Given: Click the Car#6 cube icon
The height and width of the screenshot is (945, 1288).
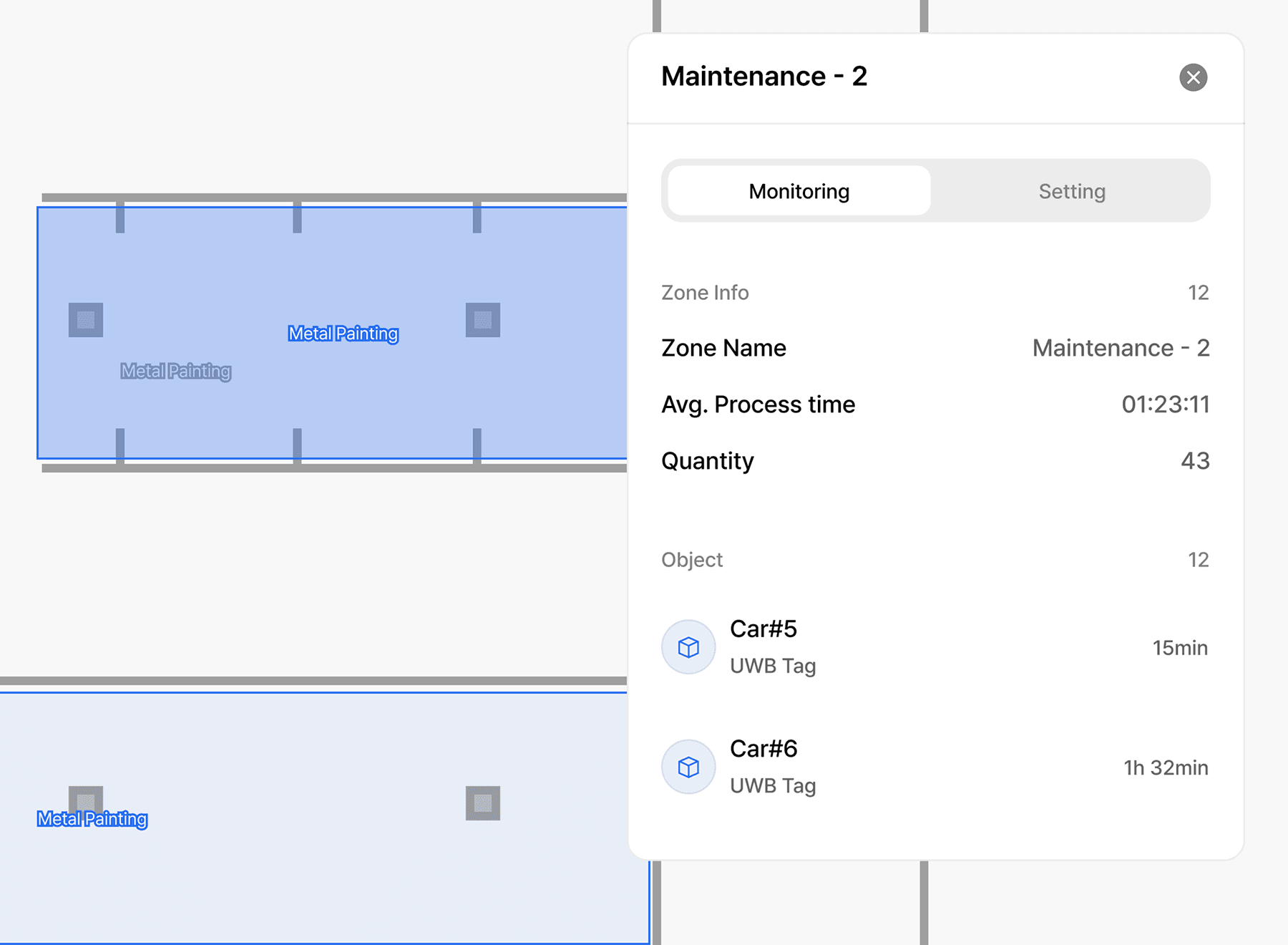Looking at the screenshot, I should [x=688, y=767].
